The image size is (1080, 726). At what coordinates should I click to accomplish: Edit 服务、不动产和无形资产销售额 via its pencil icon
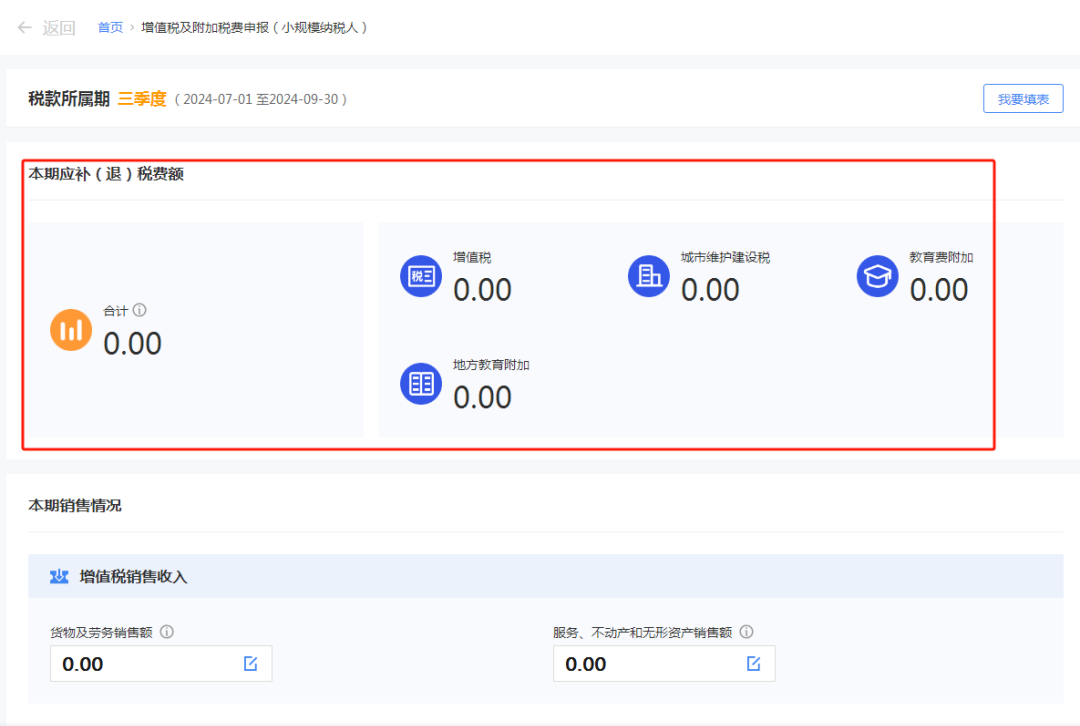pos(754,664)
